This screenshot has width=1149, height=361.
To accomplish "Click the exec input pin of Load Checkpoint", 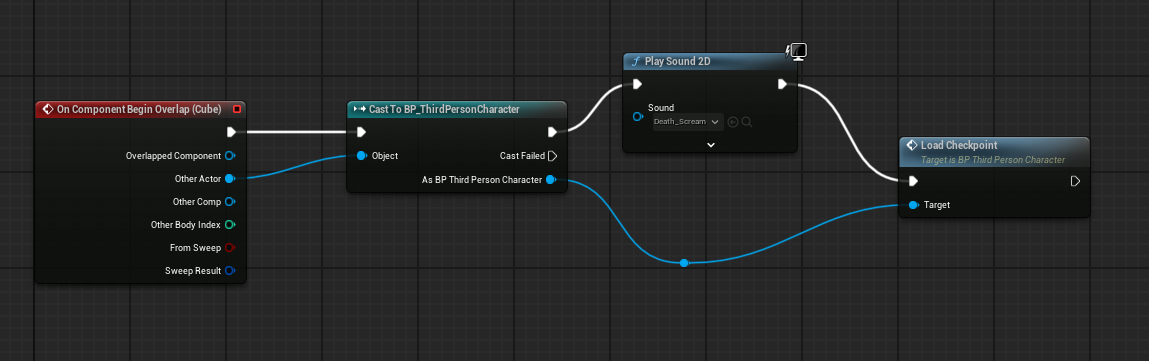I will point(913,182).
